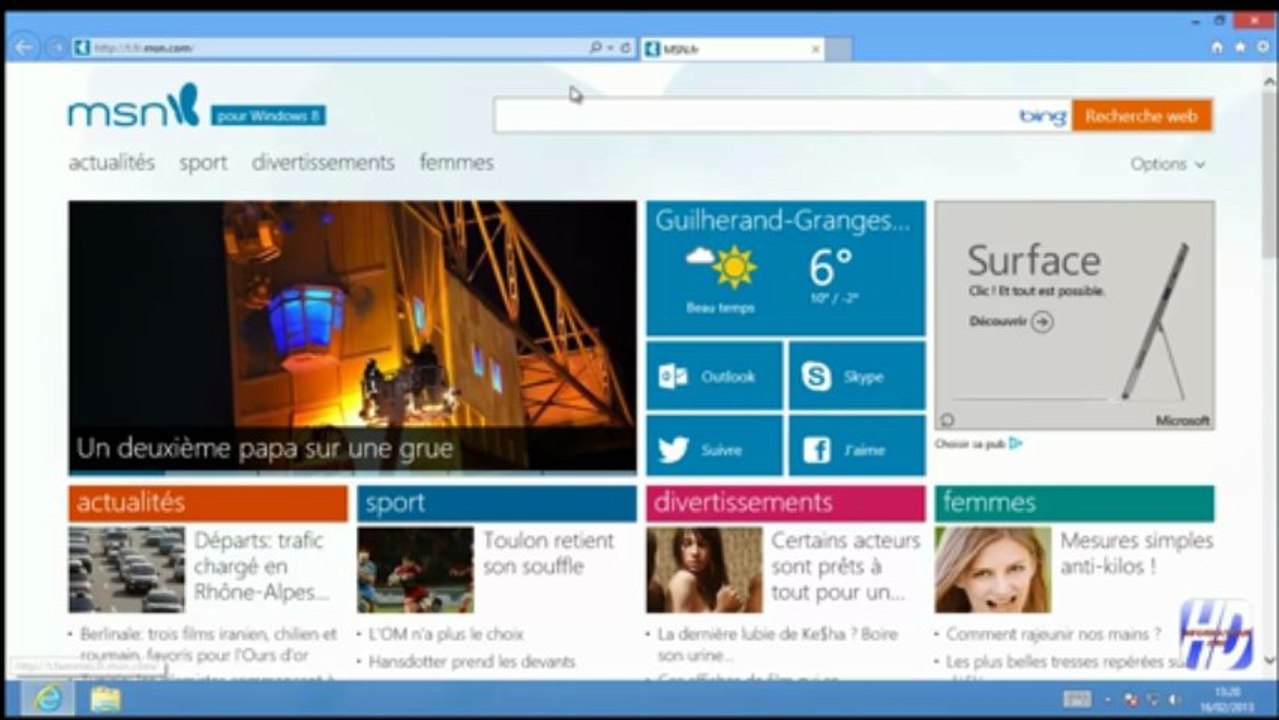Click the rugby match thumbnail
Image resolution: width=1279 pixels, height=720 pixels.
tap(415, 570)
